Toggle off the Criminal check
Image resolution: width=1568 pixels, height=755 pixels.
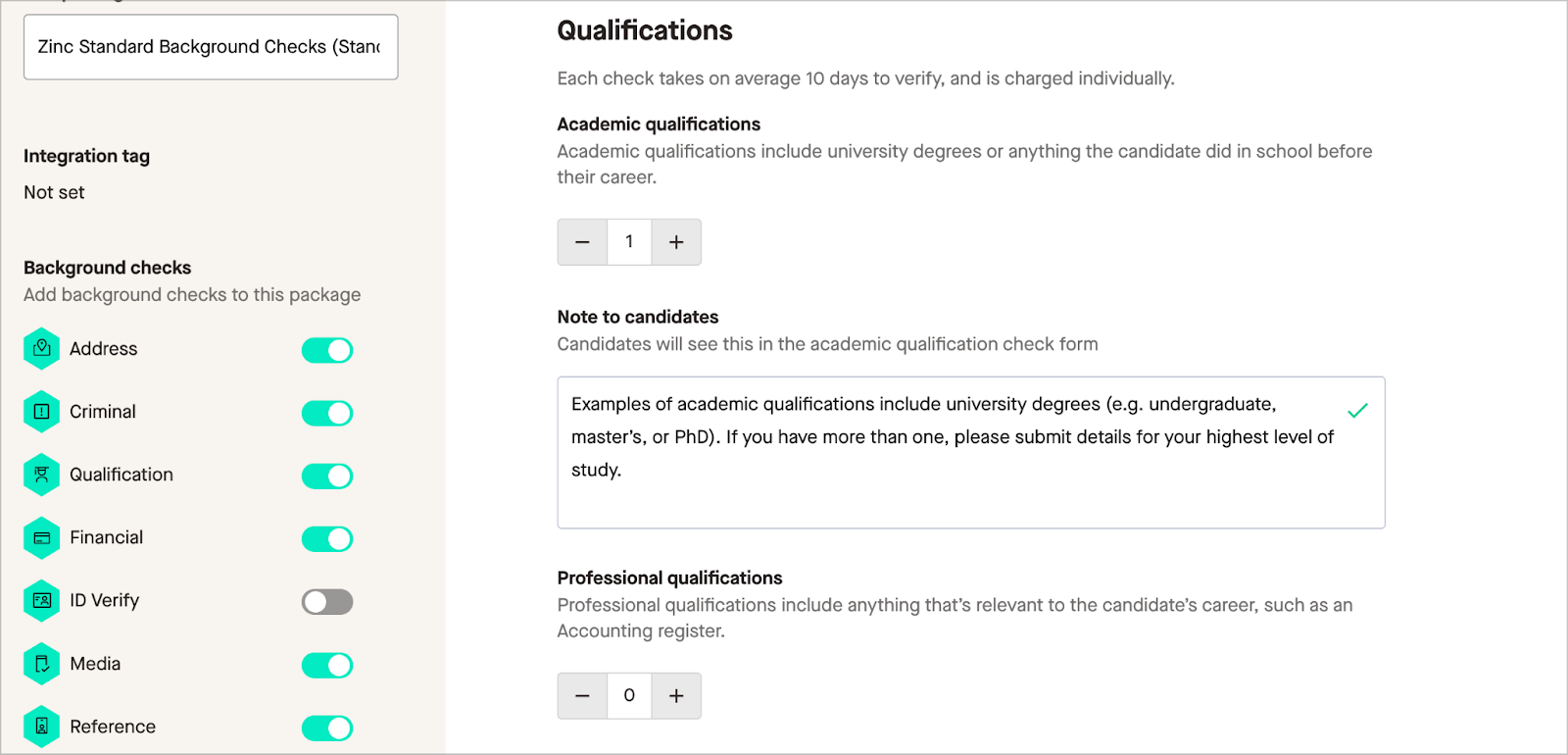tap(326, 412)
